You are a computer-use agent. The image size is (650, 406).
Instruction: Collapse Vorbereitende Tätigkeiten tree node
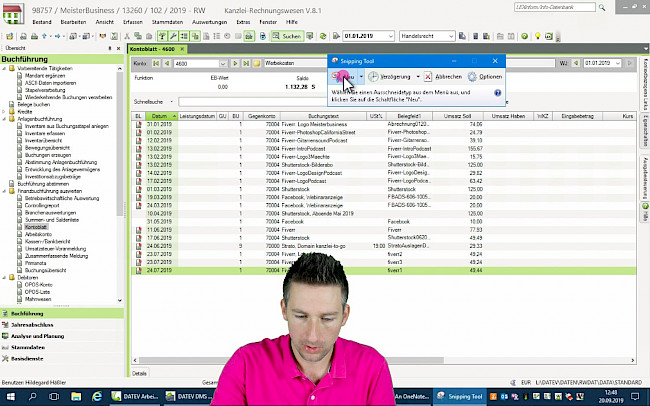click(x=4, y=68)
